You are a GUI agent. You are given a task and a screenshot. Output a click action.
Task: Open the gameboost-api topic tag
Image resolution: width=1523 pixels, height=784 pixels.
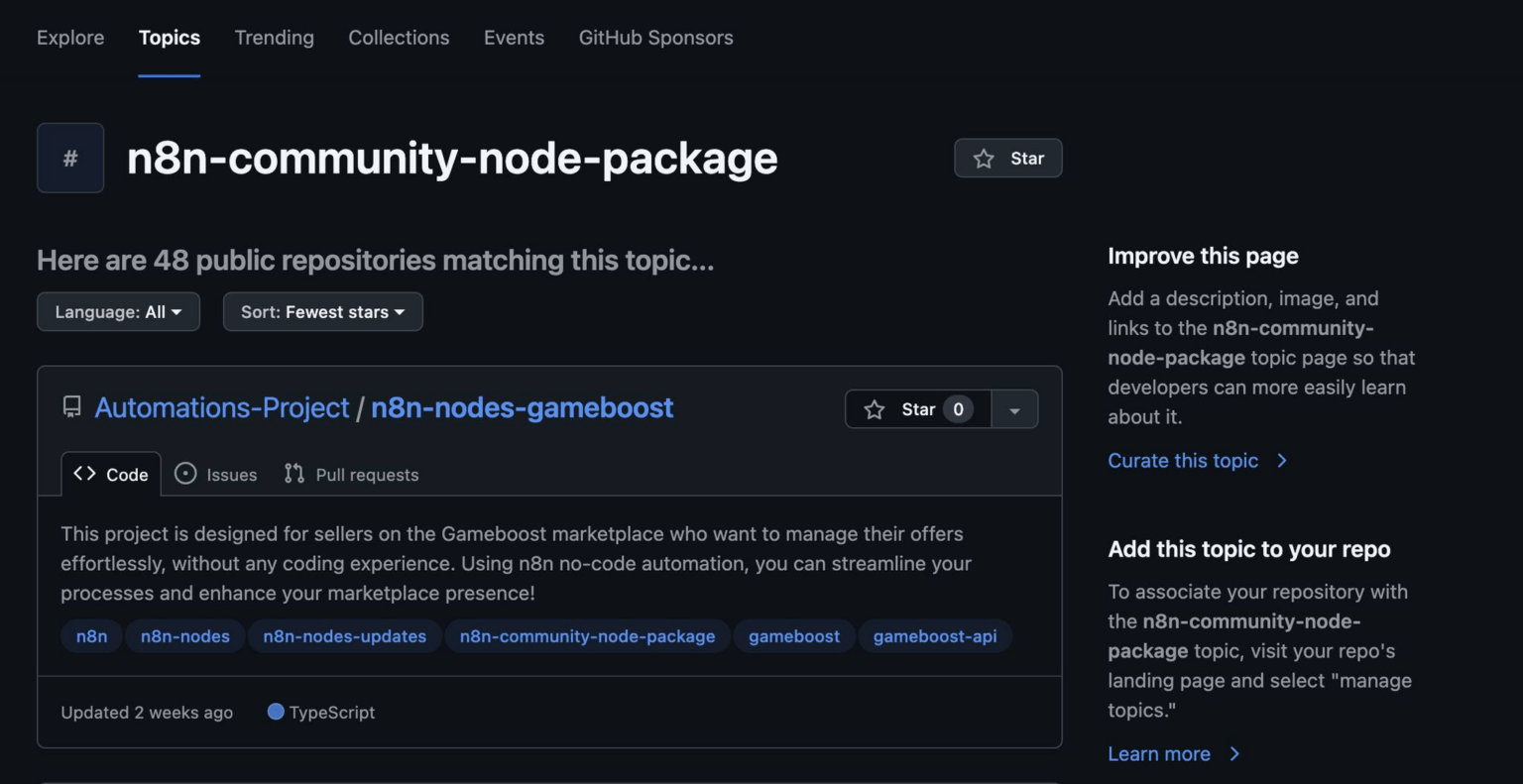point(935,636)
